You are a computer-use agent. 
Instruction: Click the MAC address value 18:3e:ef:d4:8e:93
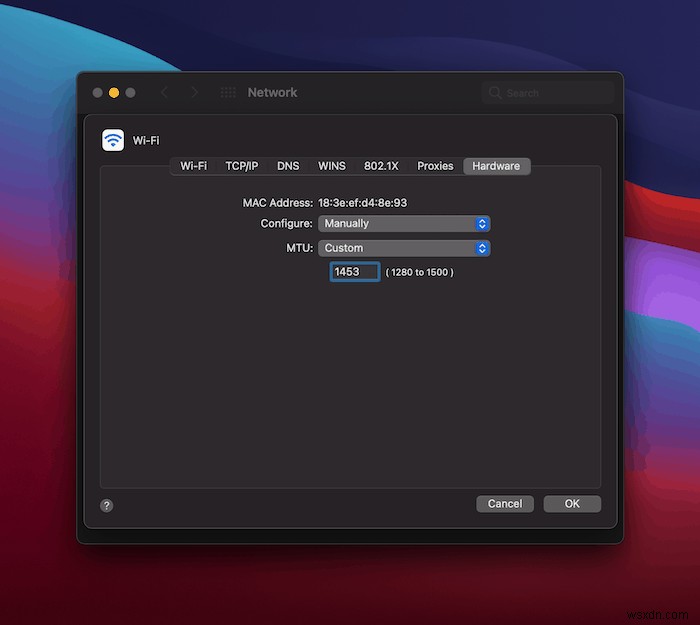click(x=362, y=203)
